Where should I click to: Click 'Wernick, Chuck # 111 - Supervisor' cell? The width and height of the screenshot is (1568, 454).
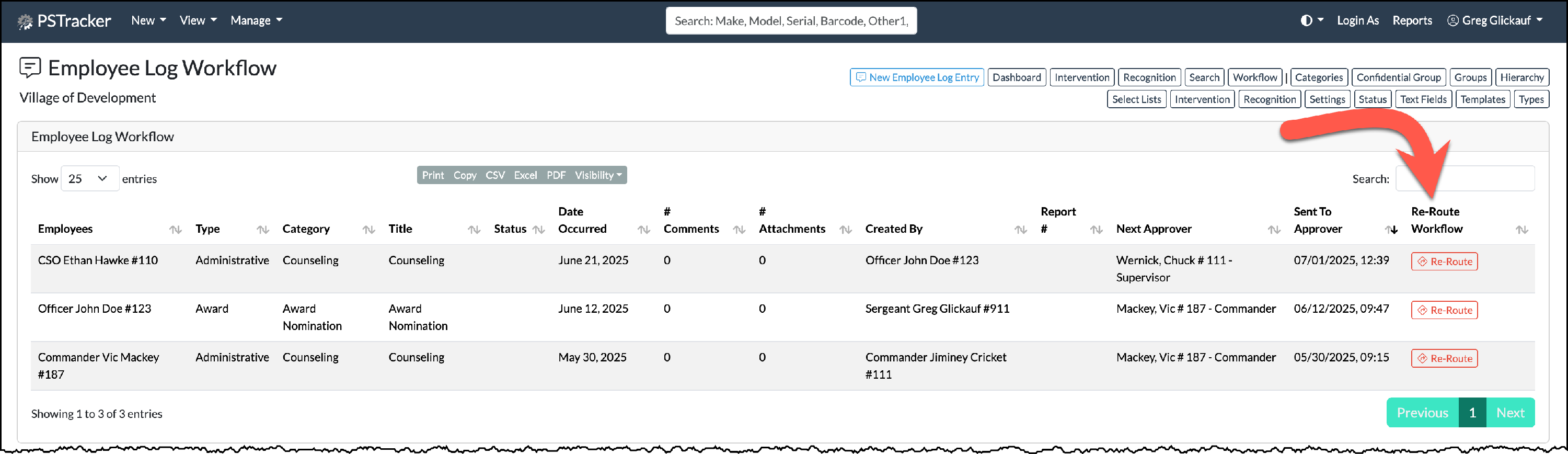(x=1173, y=269)
